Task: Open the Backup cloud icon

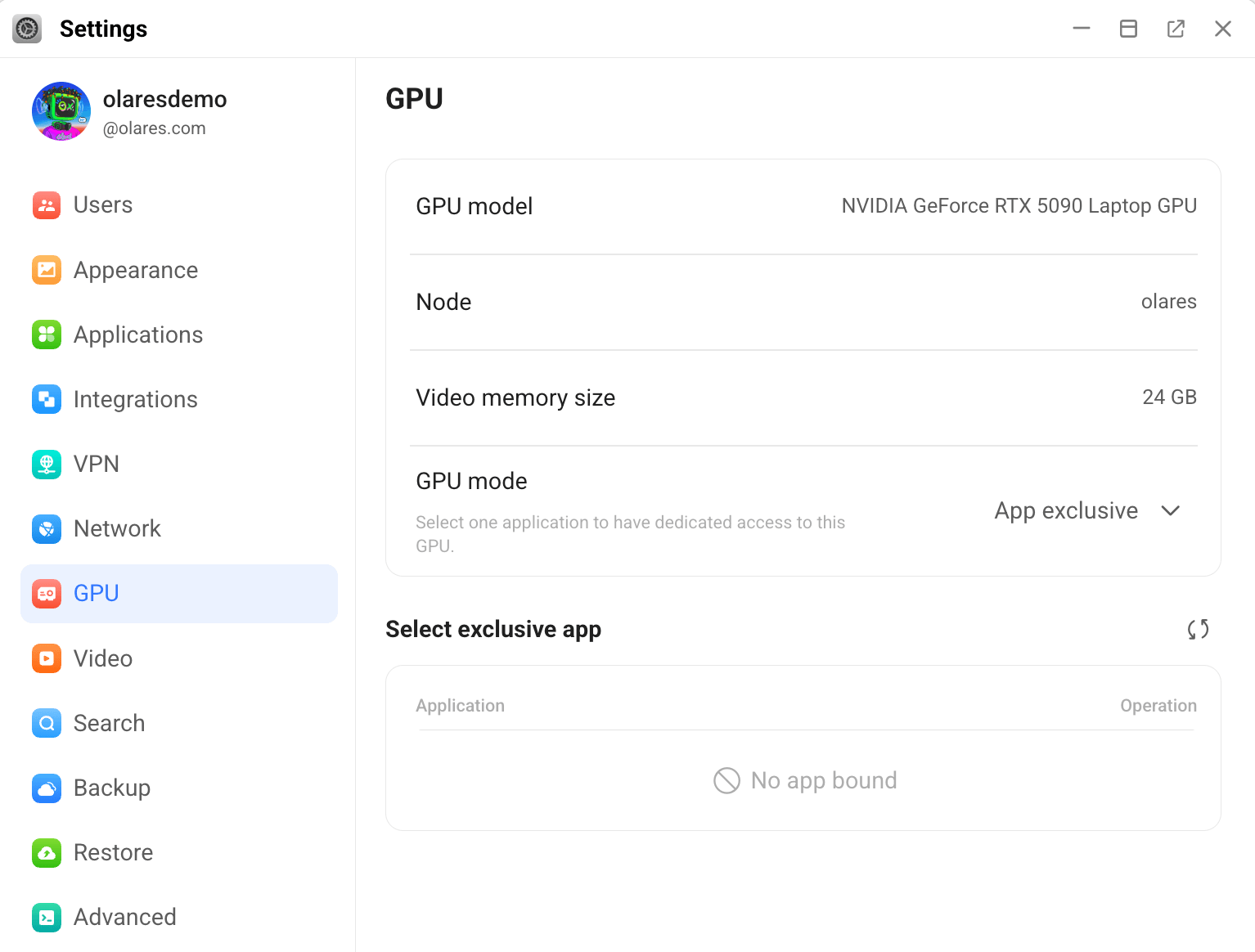Action: pyautogui.click(x=47, y=788)
